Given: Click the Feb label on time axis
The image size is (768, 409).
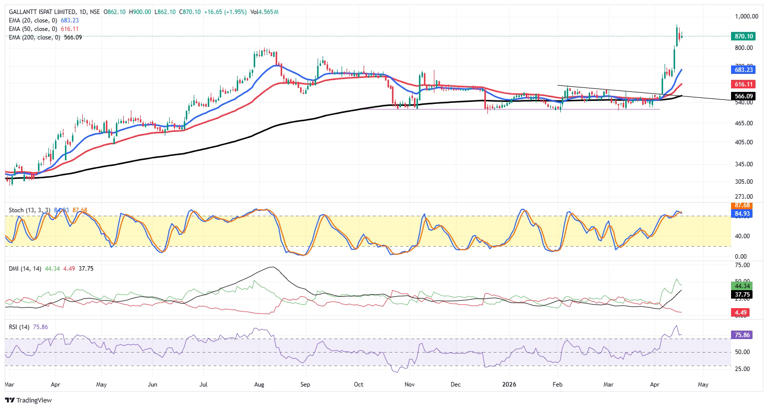Looking at the screenshot, I should (557, 385).
